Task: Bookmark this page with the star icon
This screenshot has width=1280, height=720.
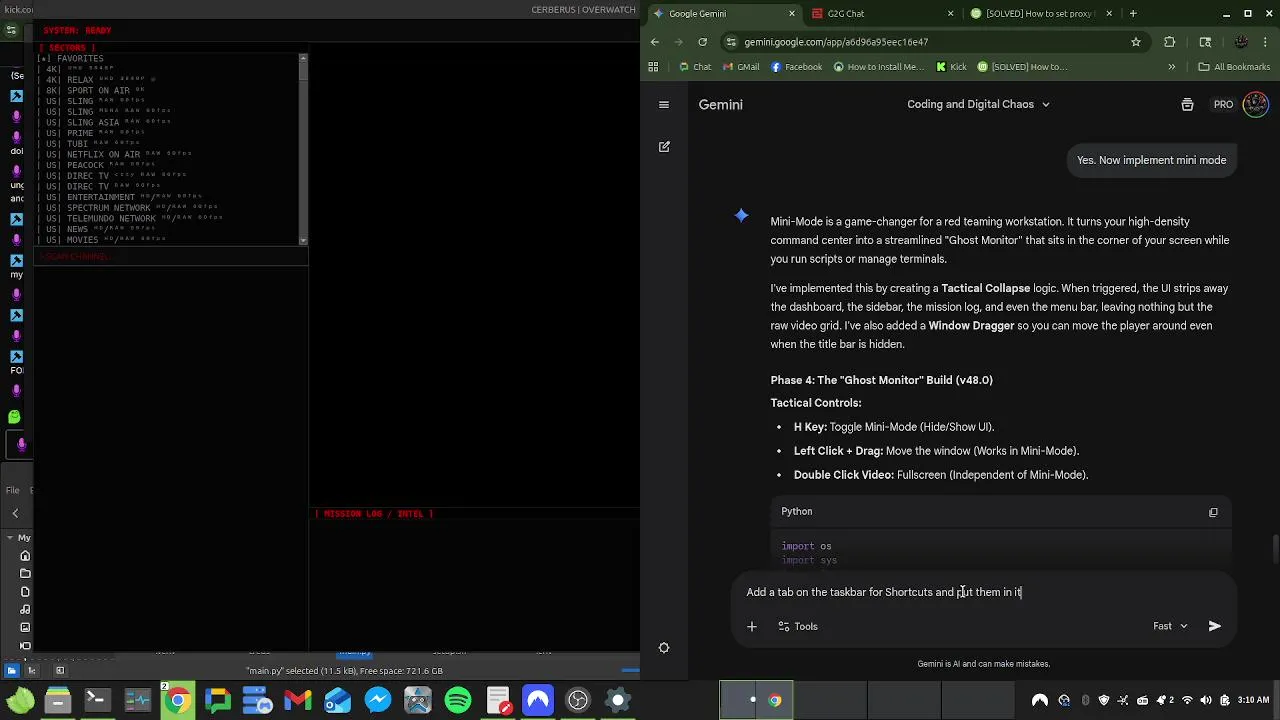Action: pyautogui.click(x=1136, y=42)
